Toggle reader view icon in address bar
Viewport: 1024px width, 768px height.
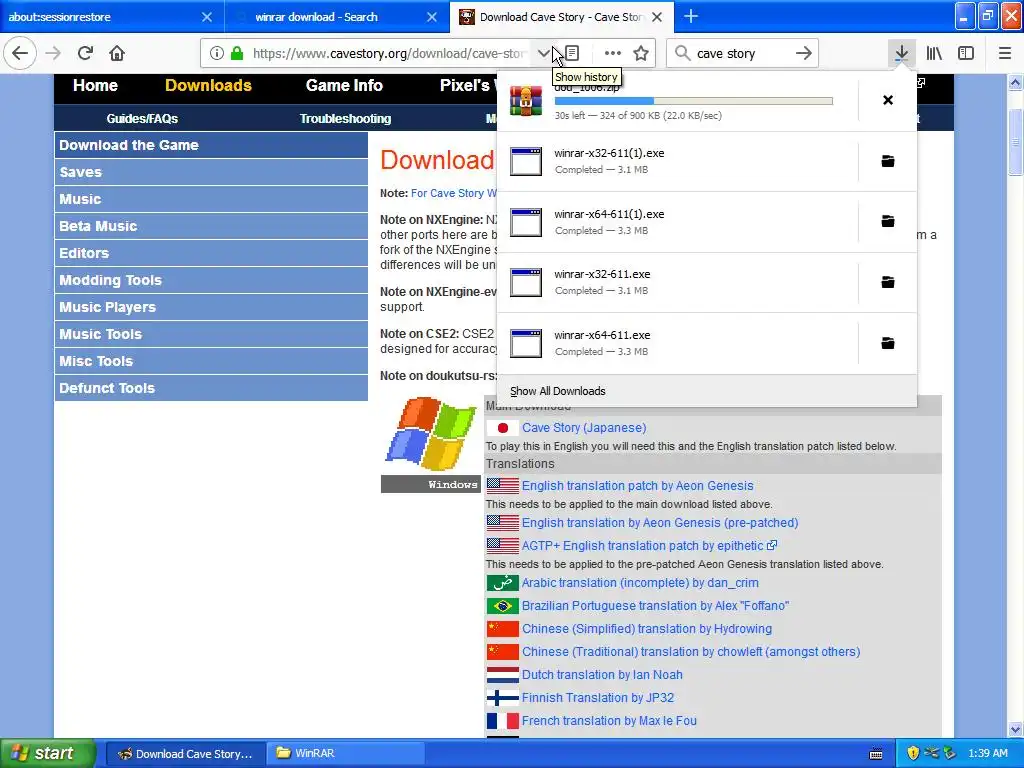(572, 53)
